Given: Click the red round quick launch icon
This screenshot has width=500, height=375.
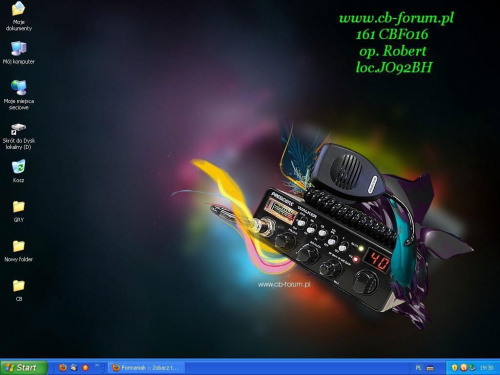Looking at the screenshot, I should pyautogui.click(x=85, y=368).
